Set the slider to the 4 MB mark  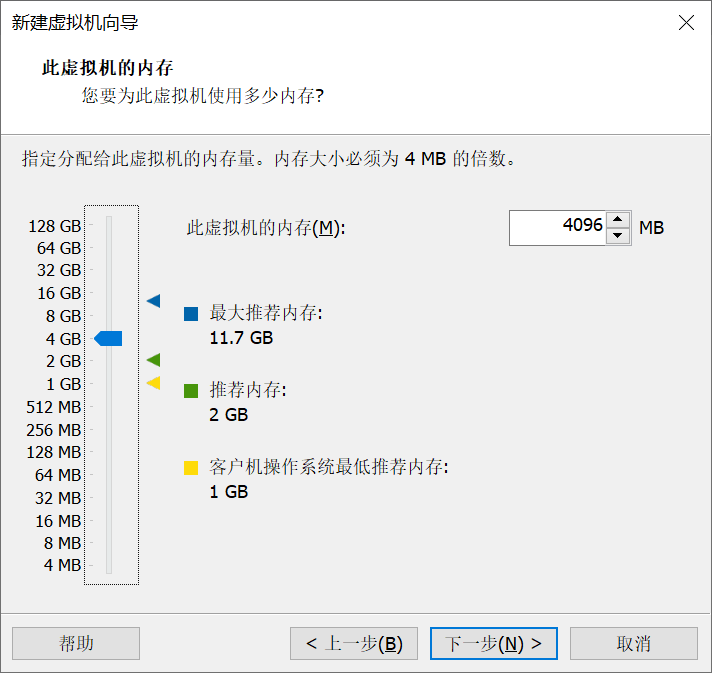coord(109,566)
